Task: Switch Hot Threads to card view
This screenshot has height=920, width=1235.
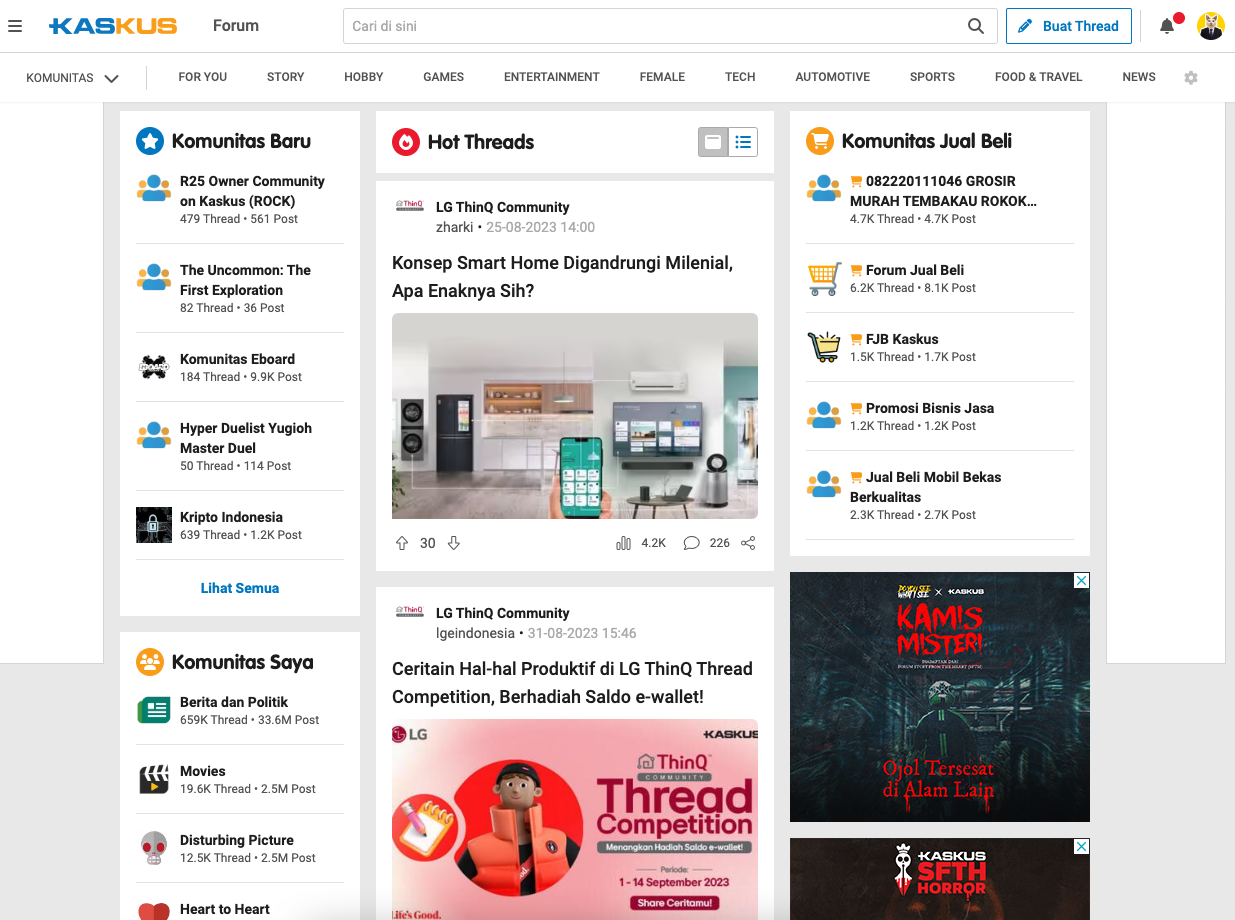Action: [713, 142]
